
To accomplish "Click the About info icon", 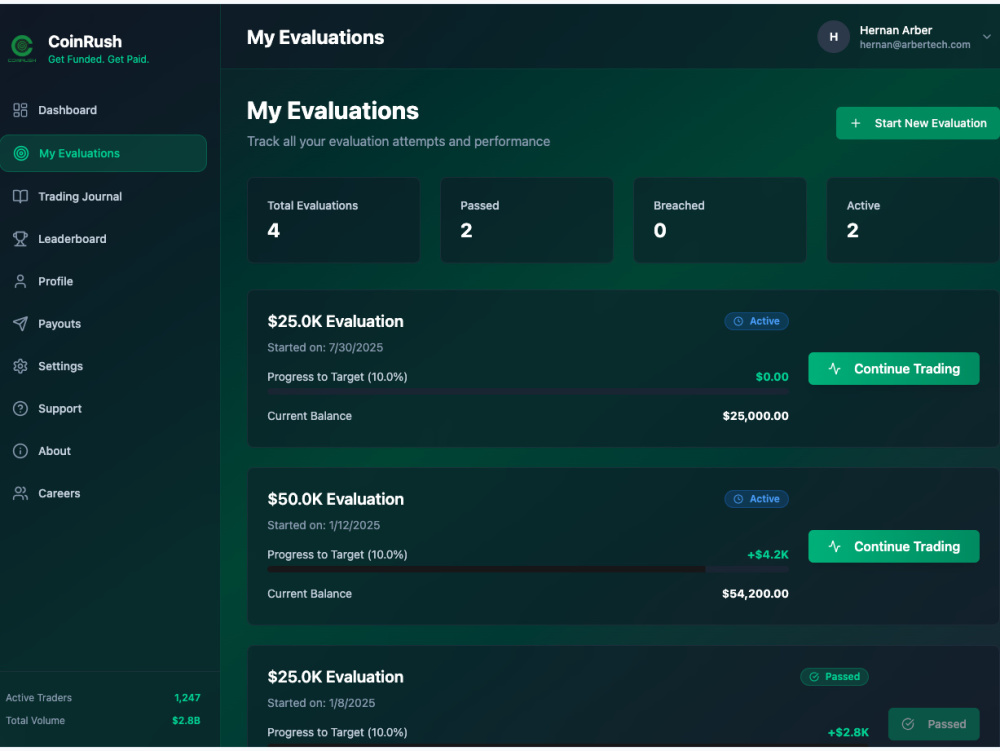I will (20, 451).
